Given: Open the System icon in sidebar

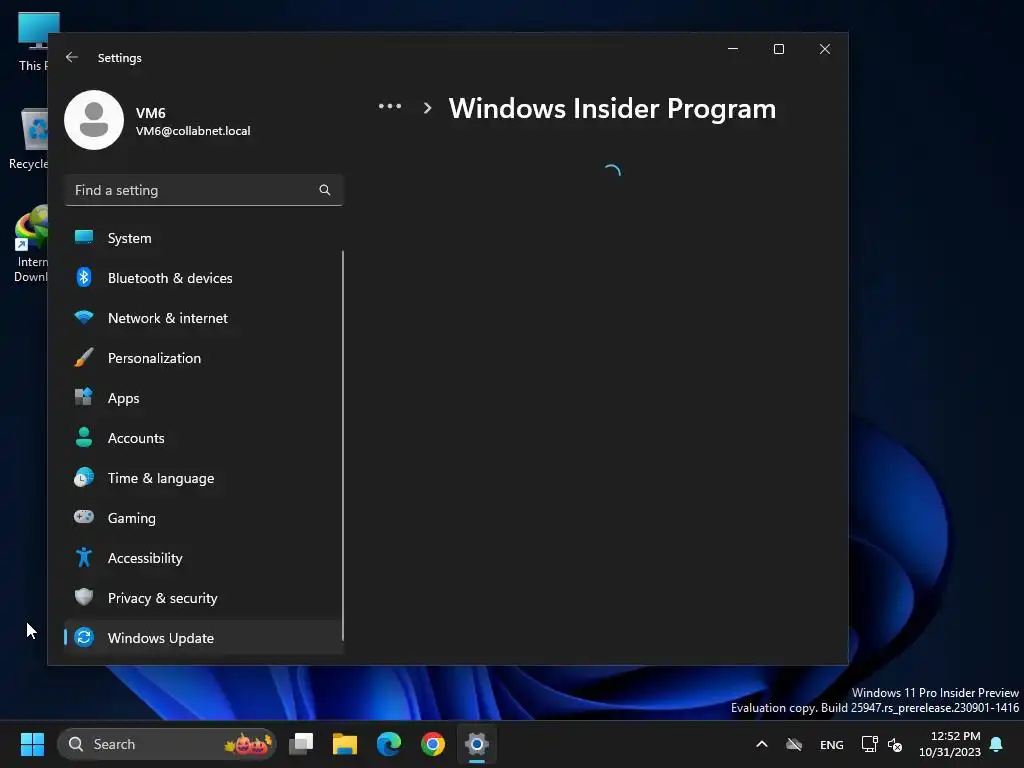Looking at the screenshot, I should 84,238.
